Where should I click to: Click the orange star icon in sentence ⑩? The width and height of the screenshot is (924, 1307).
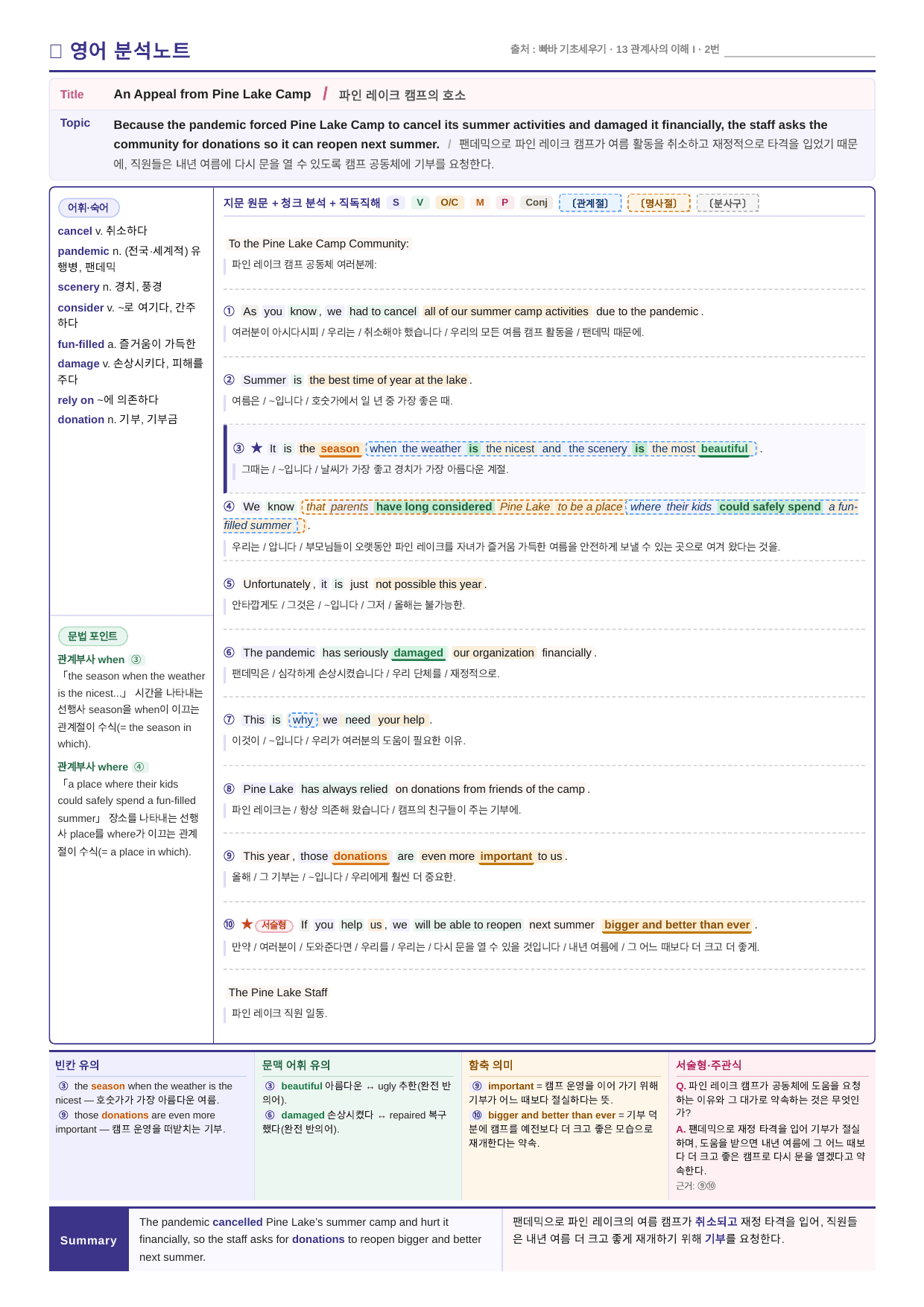(x=247, y=924)
